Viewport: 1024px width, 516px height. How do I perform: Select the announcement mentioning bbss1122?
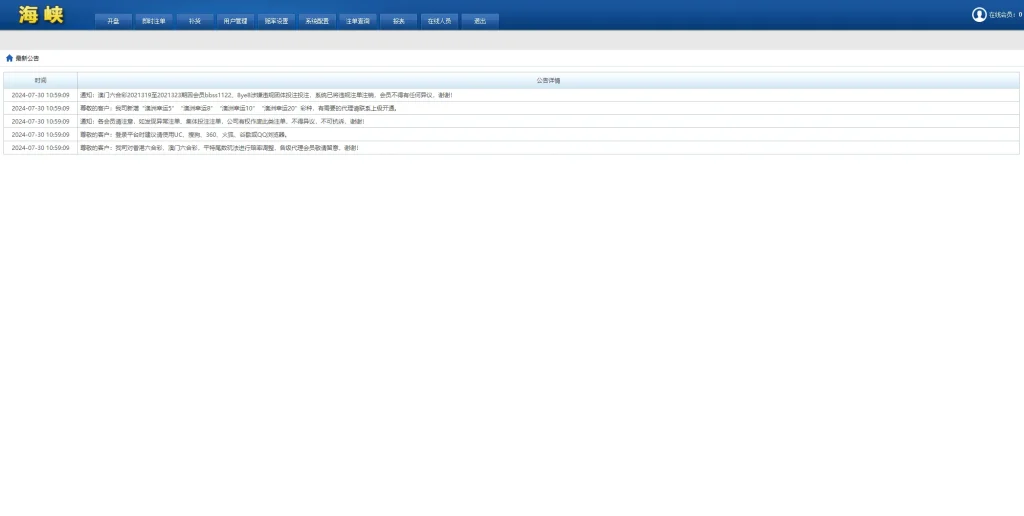266,95
